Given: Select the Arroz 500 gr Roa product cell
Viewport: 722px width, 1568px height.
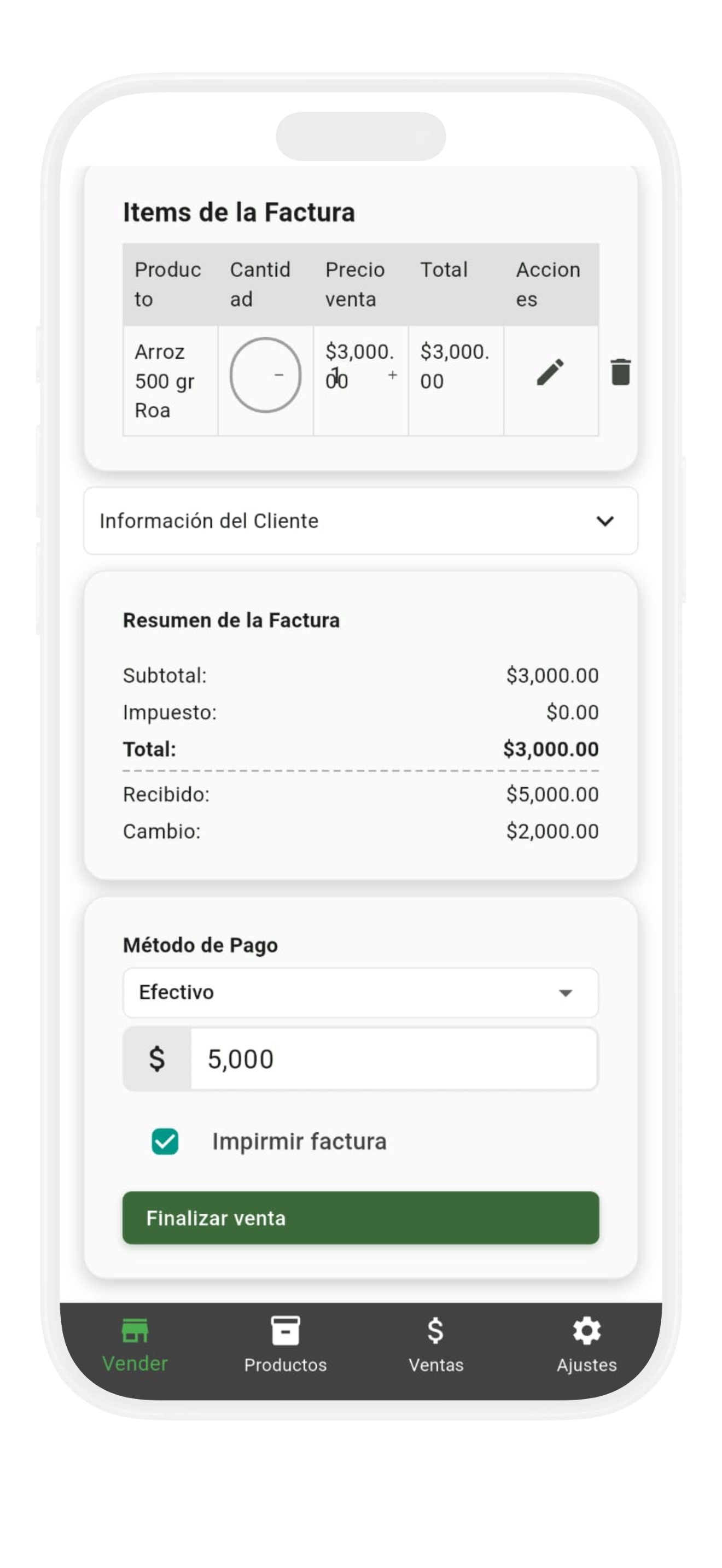Looking at the screenshot, I should [x=165, y=381].
